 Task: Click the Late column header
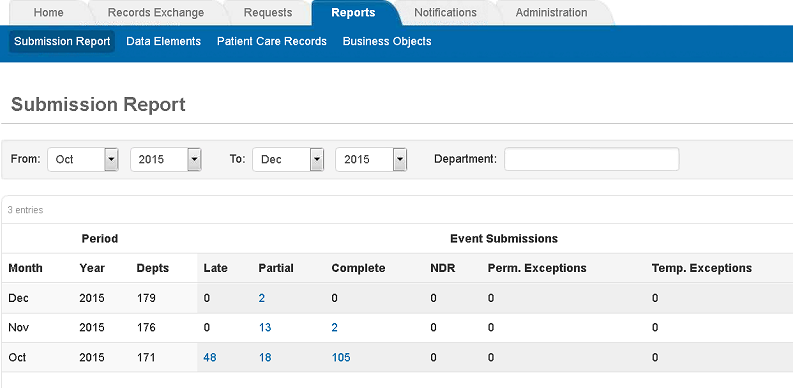(215, 268)
